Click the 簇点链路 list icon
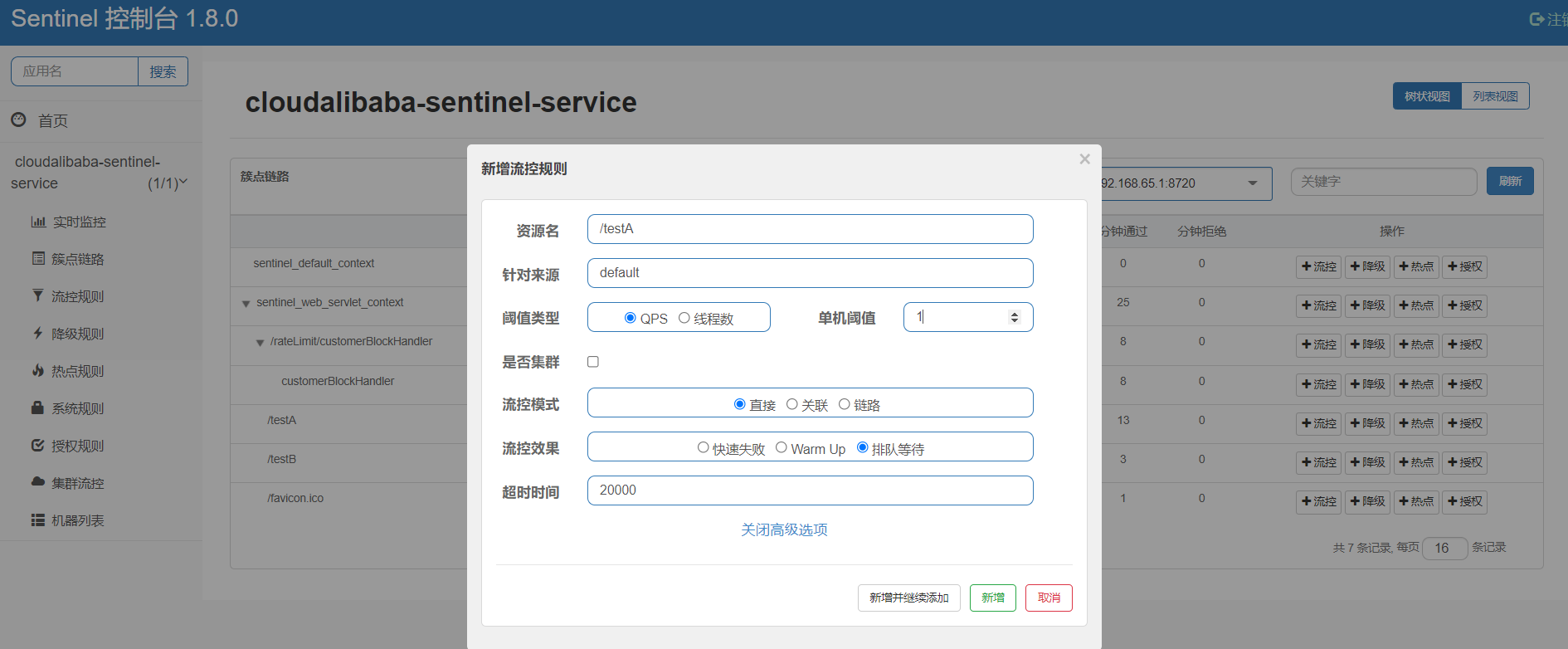Viewport: 1568px width, 649px height. tap(38, 258)
